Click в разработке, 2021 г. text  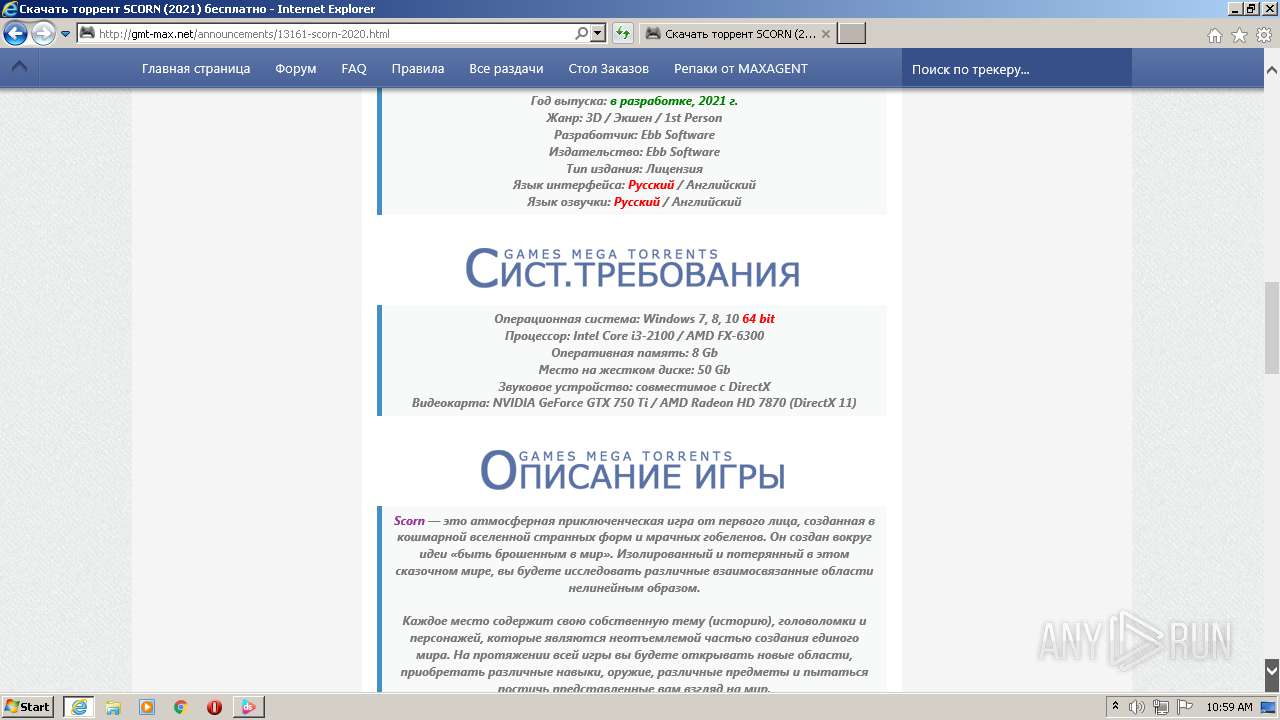tap(673, 101)
